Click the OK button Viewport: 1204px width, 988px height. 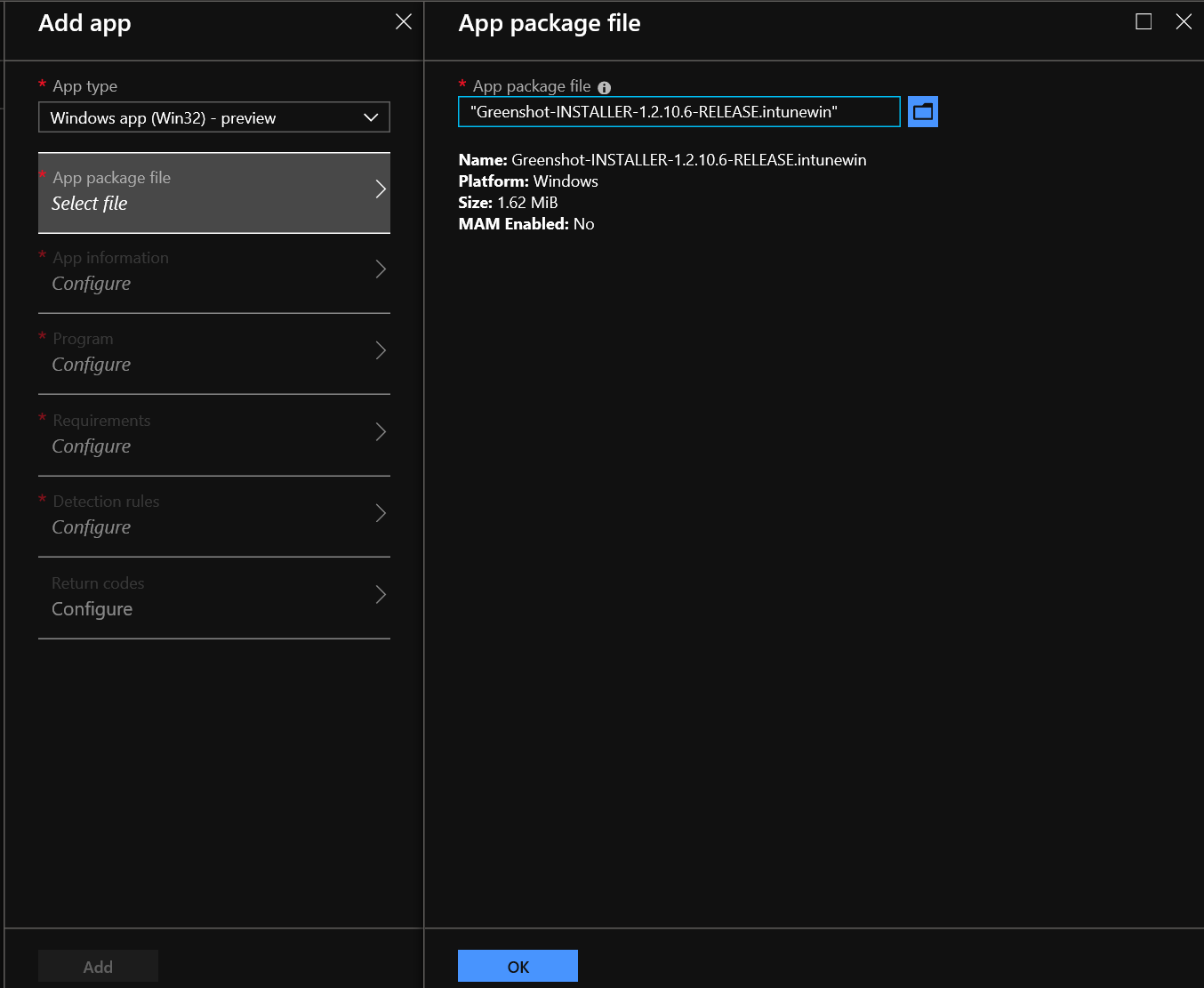(x=518, y=967)
